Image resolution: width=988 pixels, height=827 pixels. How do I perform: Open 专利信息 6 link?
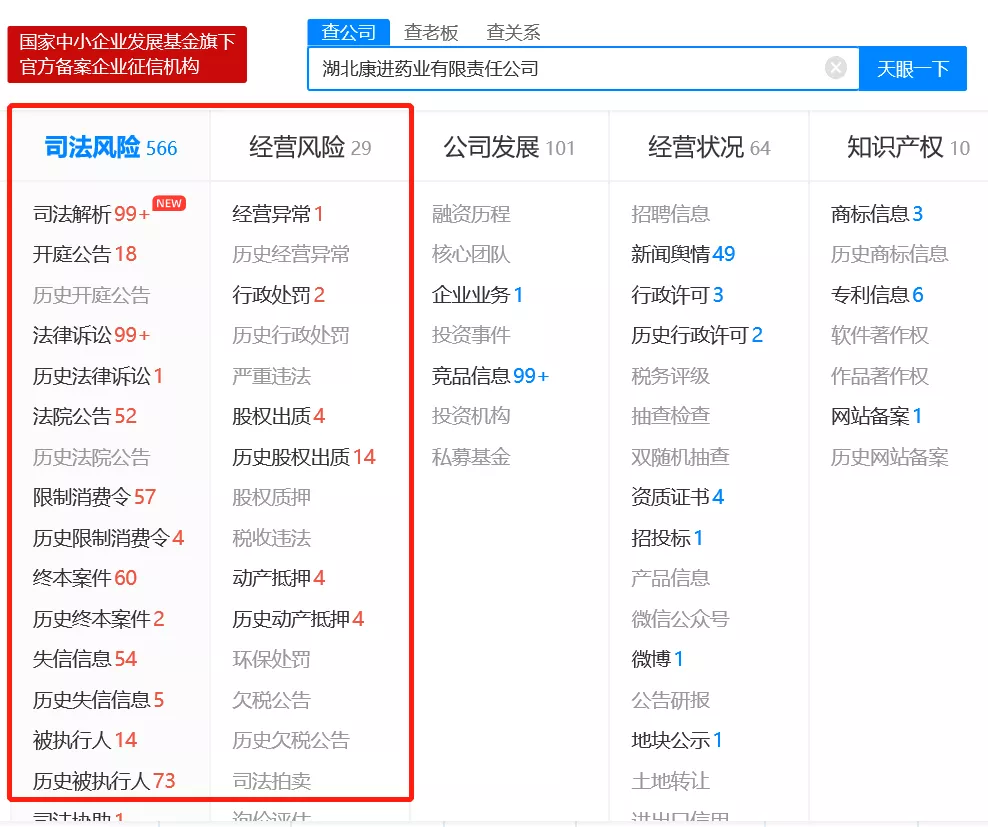[877, 294]
